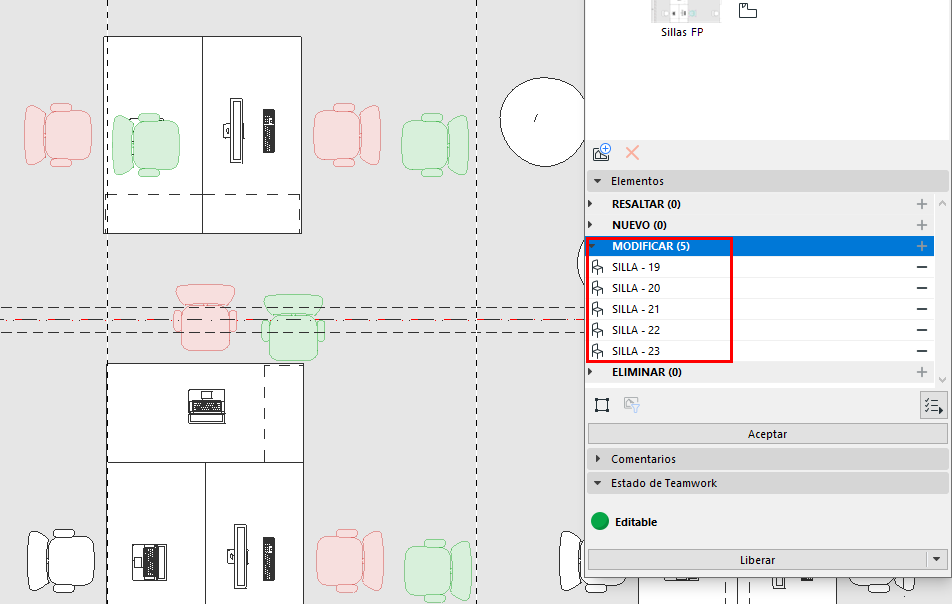Click the round table in floor plan

click(x=542, y=121)
